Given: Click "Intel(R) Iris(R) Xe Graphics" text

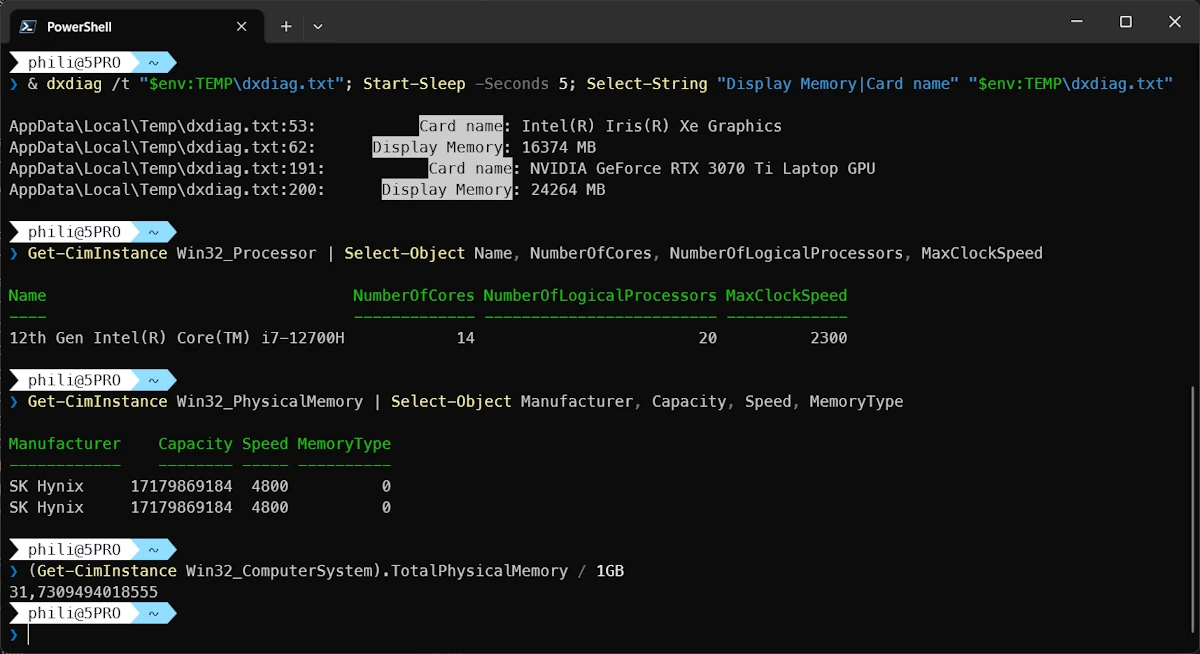Looking at the screenshot, I should (651, 126).
